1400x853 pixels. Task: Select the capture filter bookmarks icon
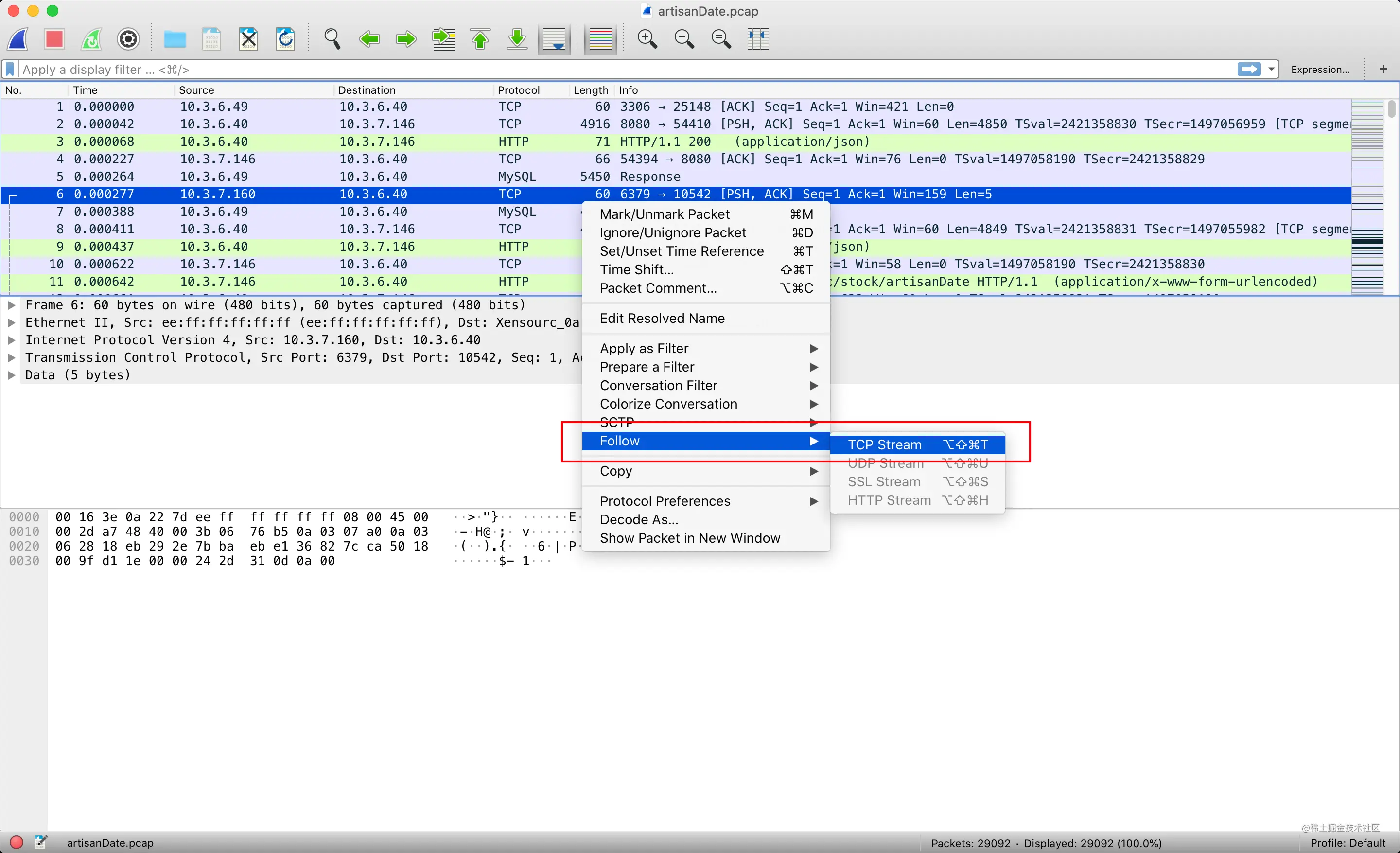(x=11, y=69)
